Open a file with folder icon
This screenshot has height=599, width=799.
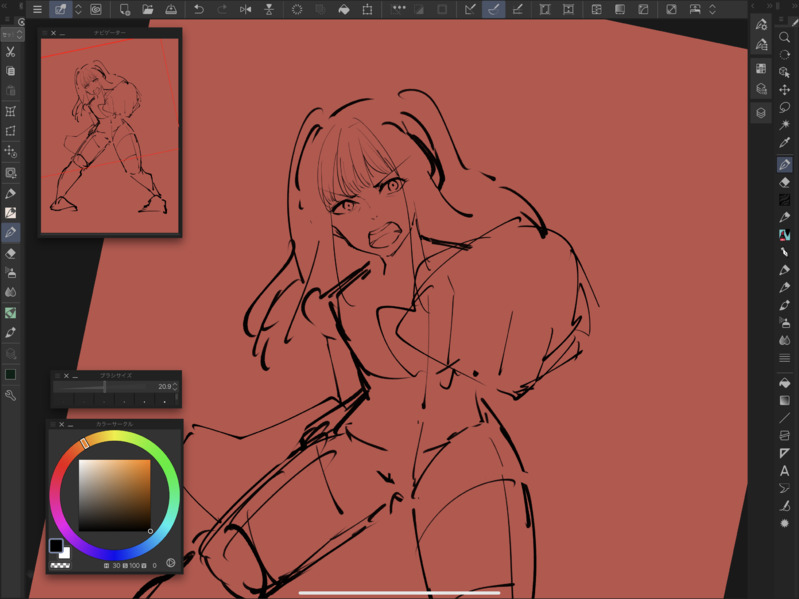pos(148,9)
